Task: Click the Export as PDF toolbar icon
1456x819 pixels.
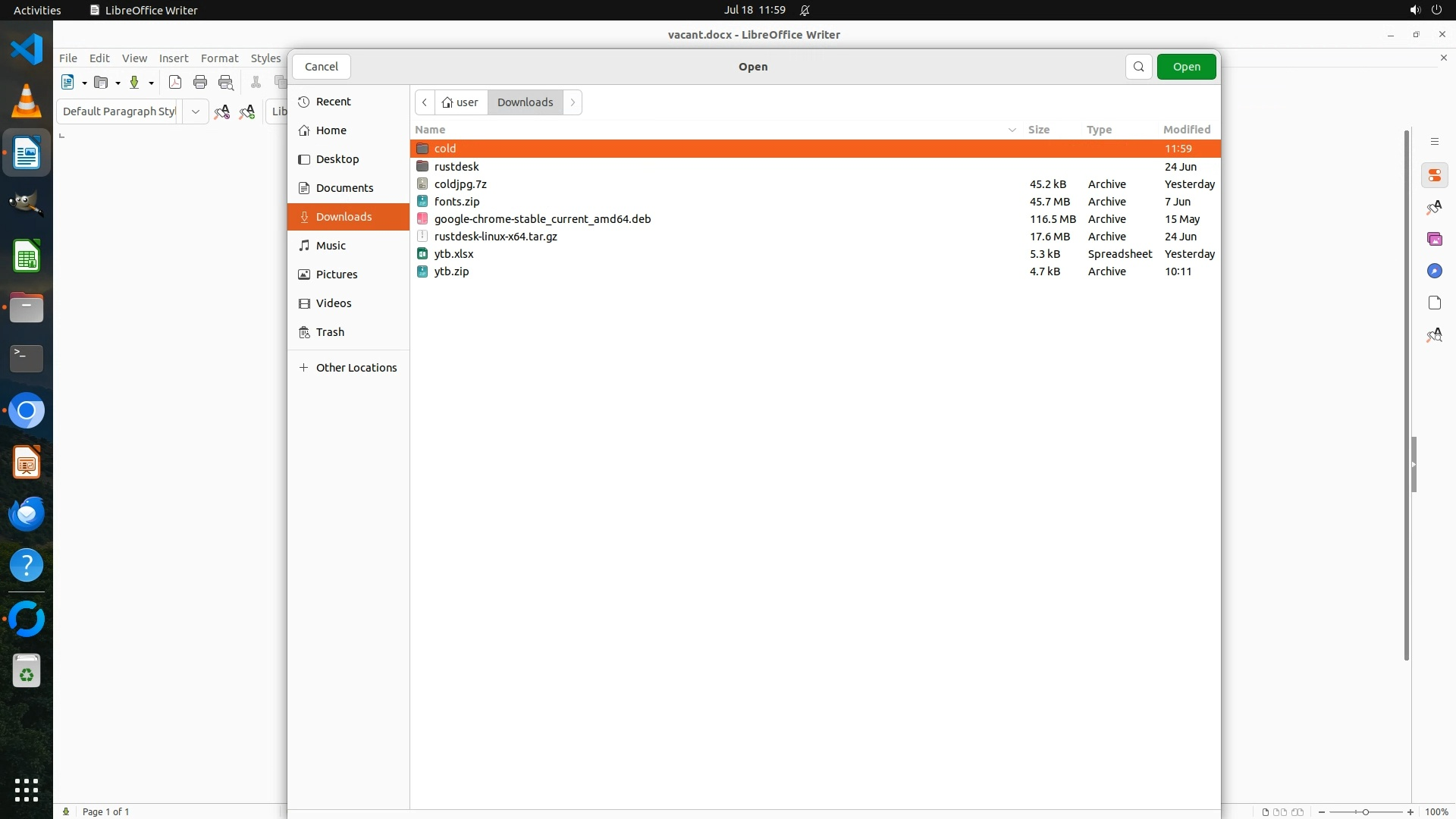Action: click(175, 83)
